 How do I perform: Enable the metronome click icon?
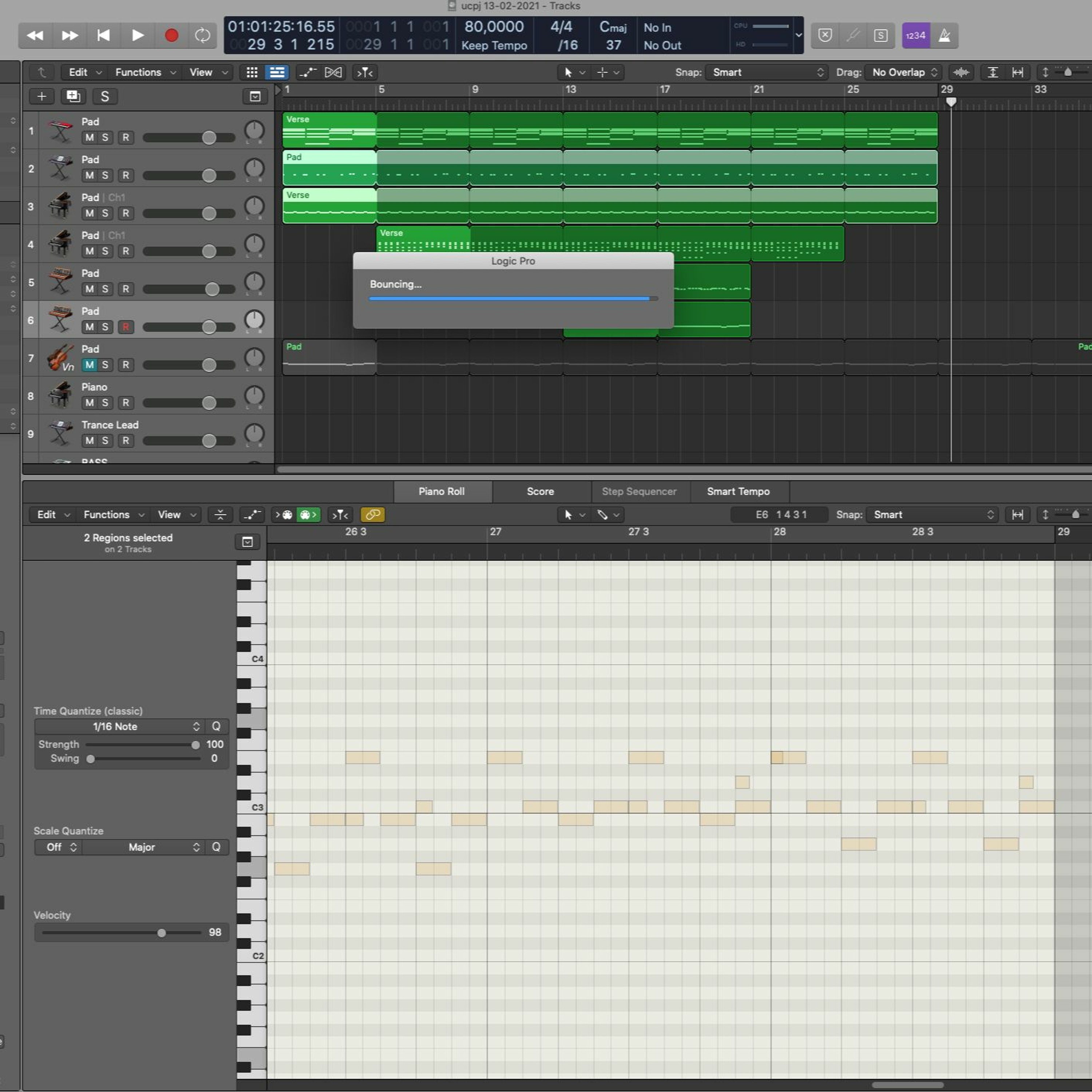(x=944, y=36)
